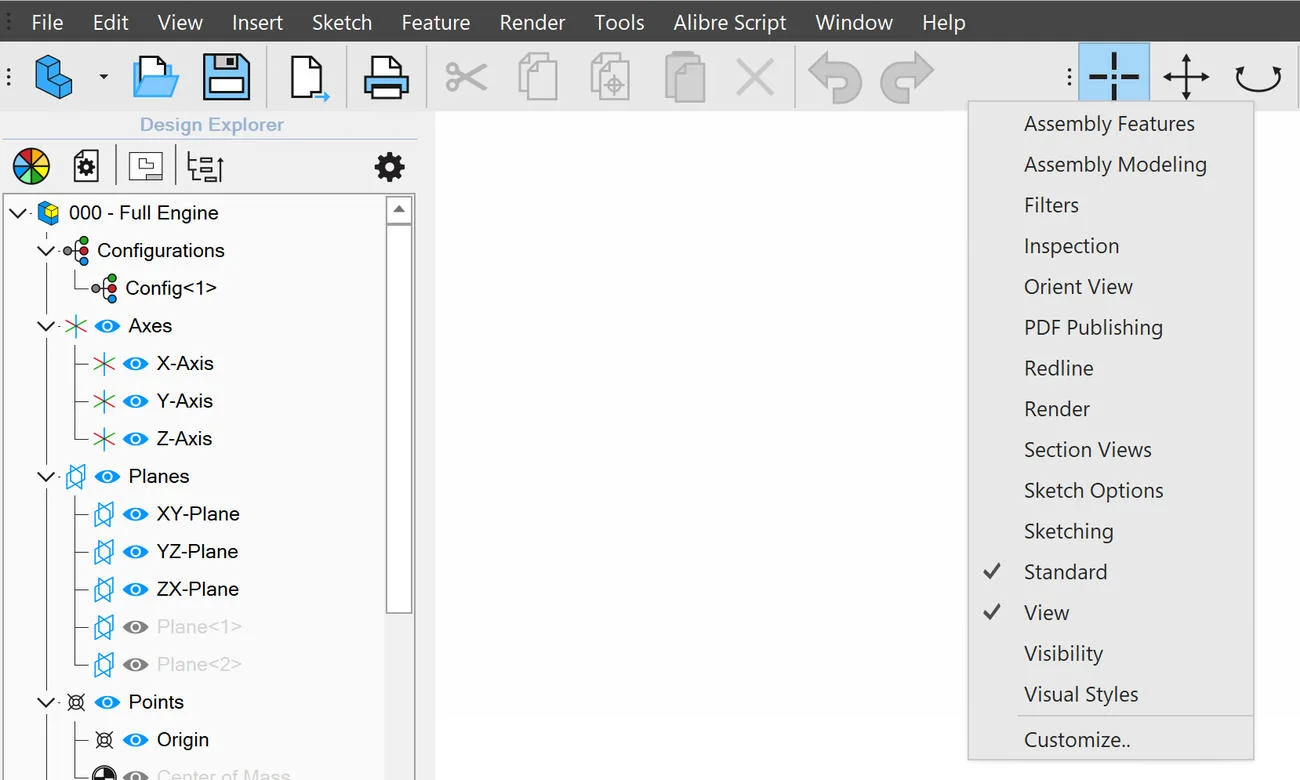Select the Config<1> configuration
Image resolution: width=1300 pixels, height=780 pixels.
(x=171, y=288)
